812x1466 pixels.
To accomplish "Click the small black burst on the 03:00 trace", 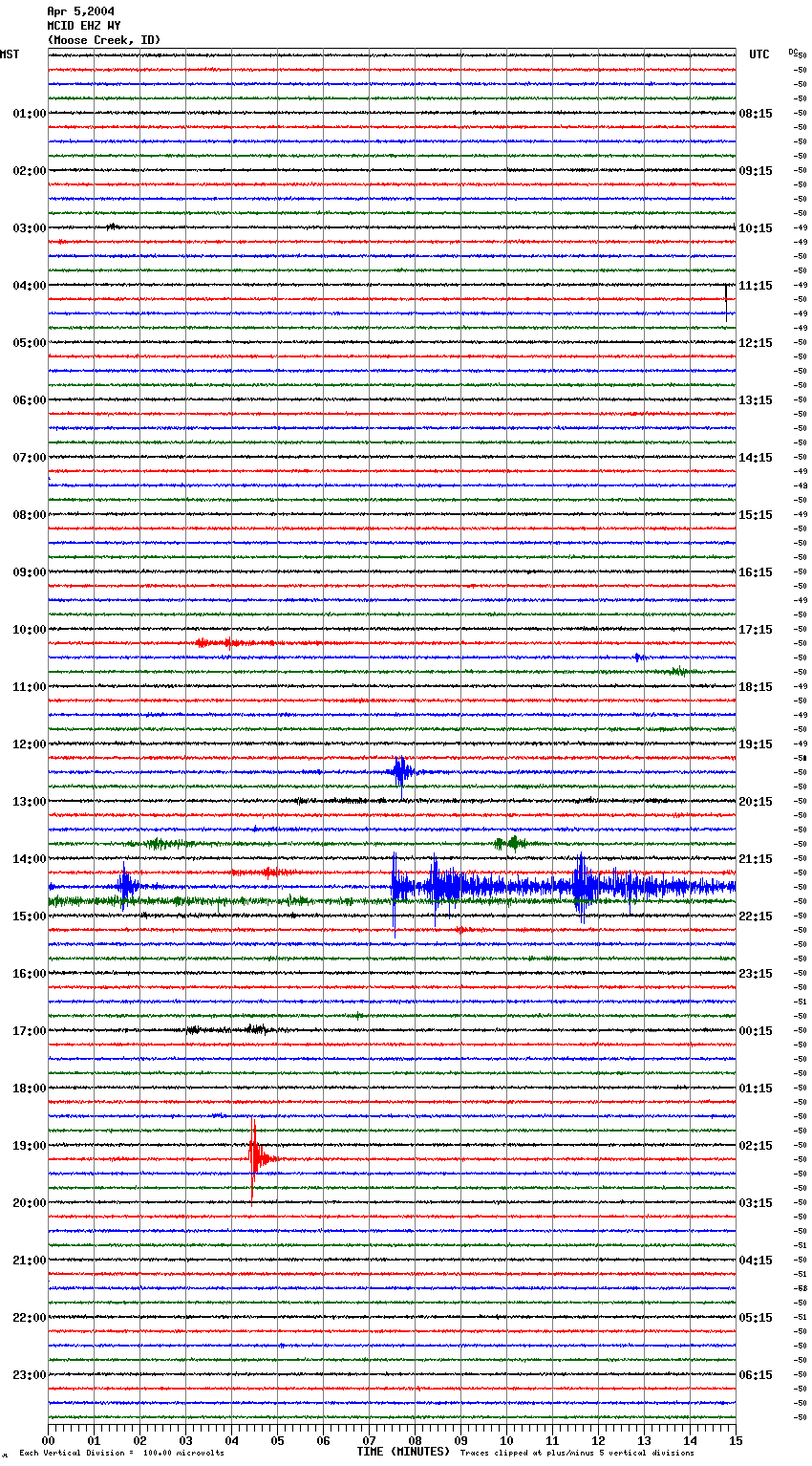I will pos(112,226).
